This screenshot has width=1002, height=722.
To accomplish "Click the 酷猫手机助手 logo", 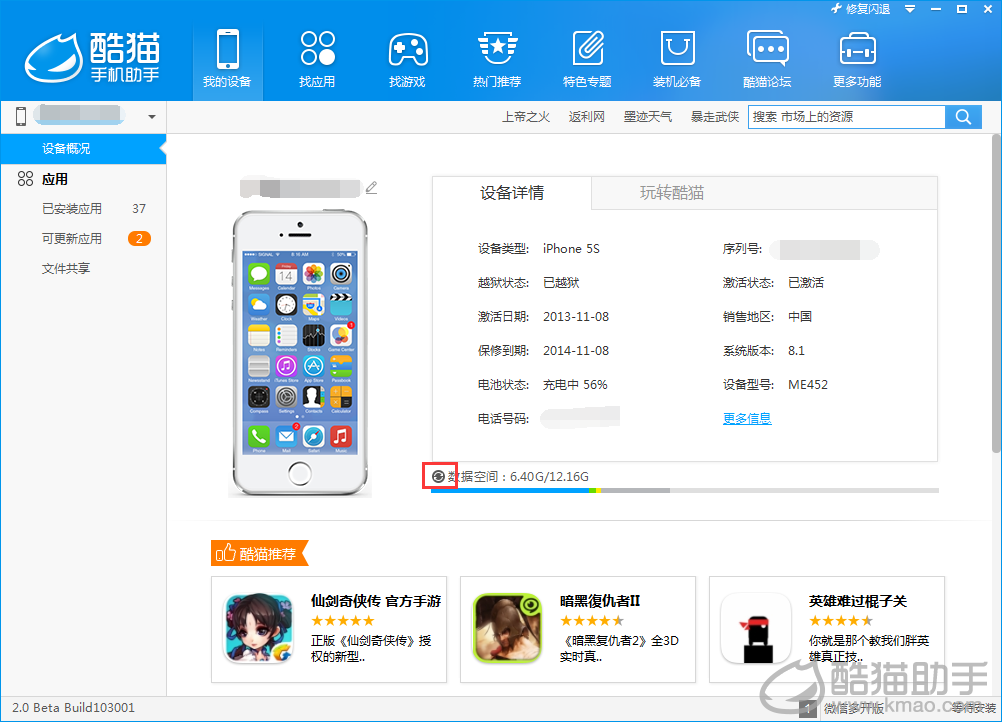I will (x=93, y=58).
